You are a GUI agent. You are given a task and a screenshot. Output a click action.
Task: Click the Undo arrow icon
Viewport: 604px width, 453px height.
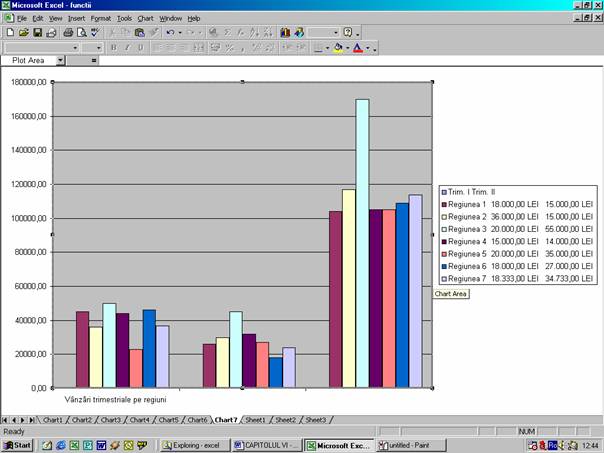(x=171, y=32)
